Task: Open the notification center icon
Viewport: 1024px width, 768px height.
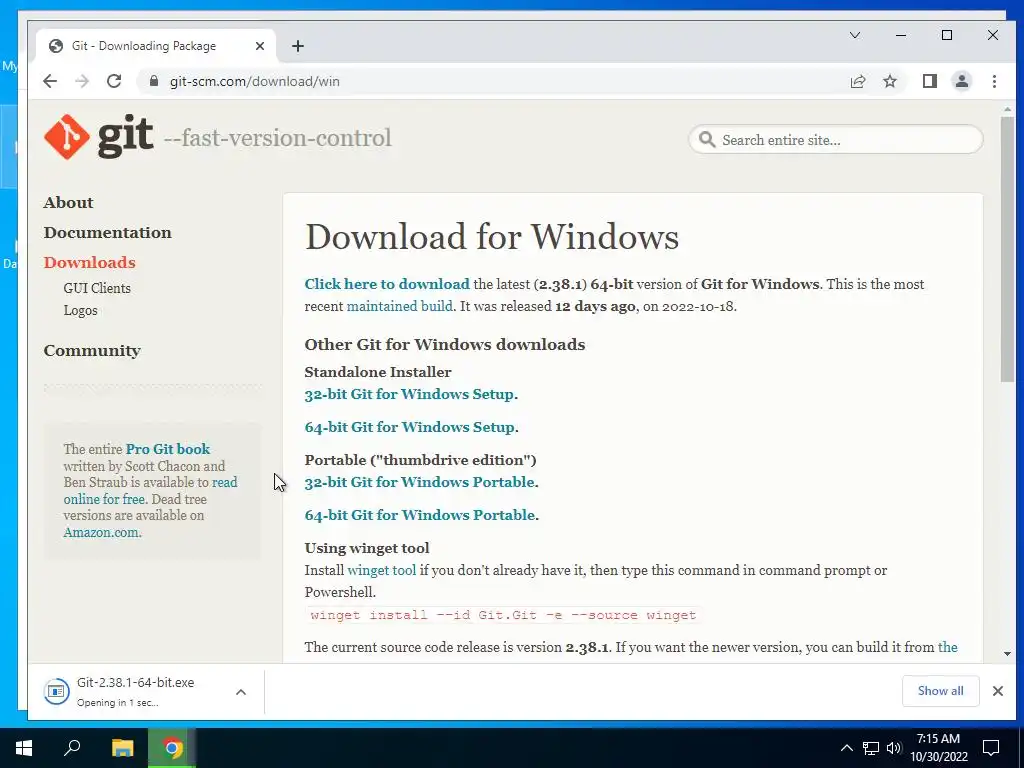Action: click(991, 748)
